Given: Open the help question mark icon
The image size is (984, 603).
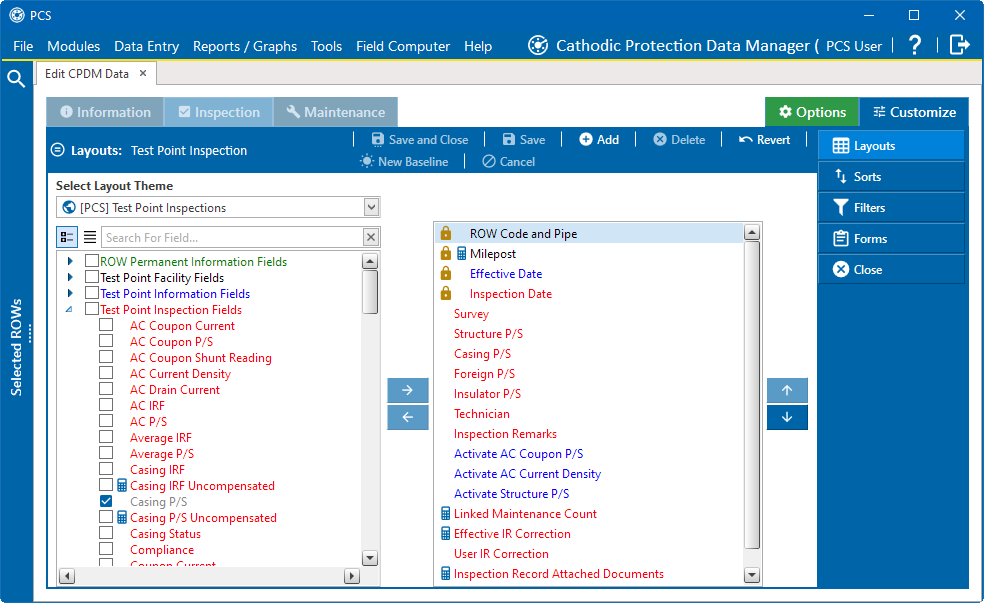Looking at the screenshot, I should (915, 45).
